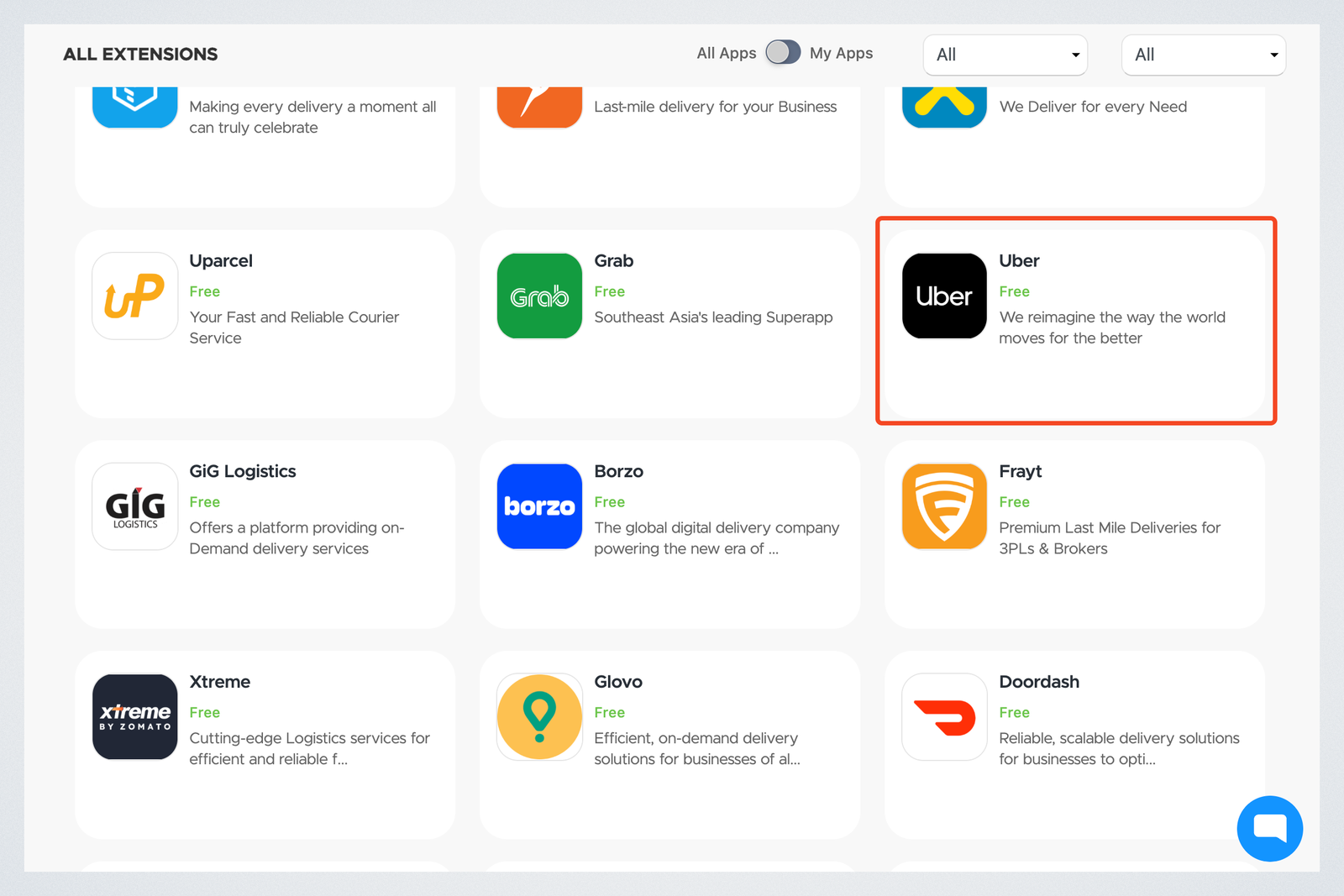Viewport: 1344px width, 896px height.
Task: Click 'Reliable, scalable delivery solutions' description
Action: [1119, 748]
